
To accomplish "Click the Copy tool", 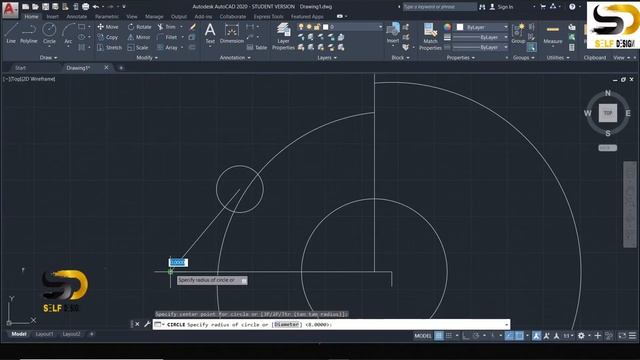I will tap(108, 37).
